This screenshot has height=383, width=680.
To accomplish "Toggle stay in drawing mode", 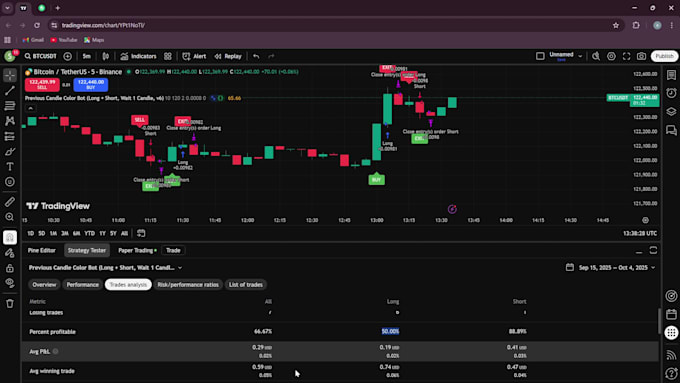I will click(10, 253).
